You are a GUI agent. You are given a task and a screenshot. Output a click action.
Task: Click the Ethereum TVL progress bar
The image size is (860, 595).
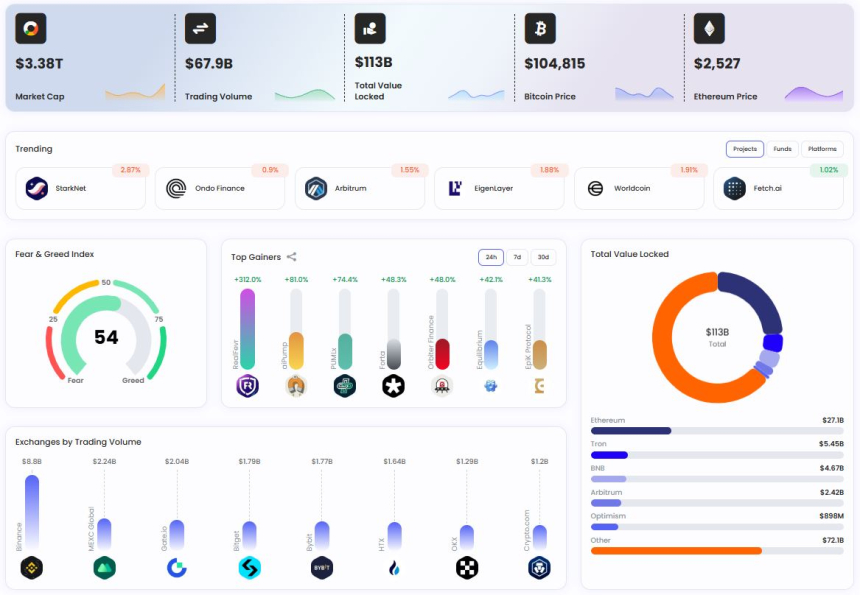(717, 431)
